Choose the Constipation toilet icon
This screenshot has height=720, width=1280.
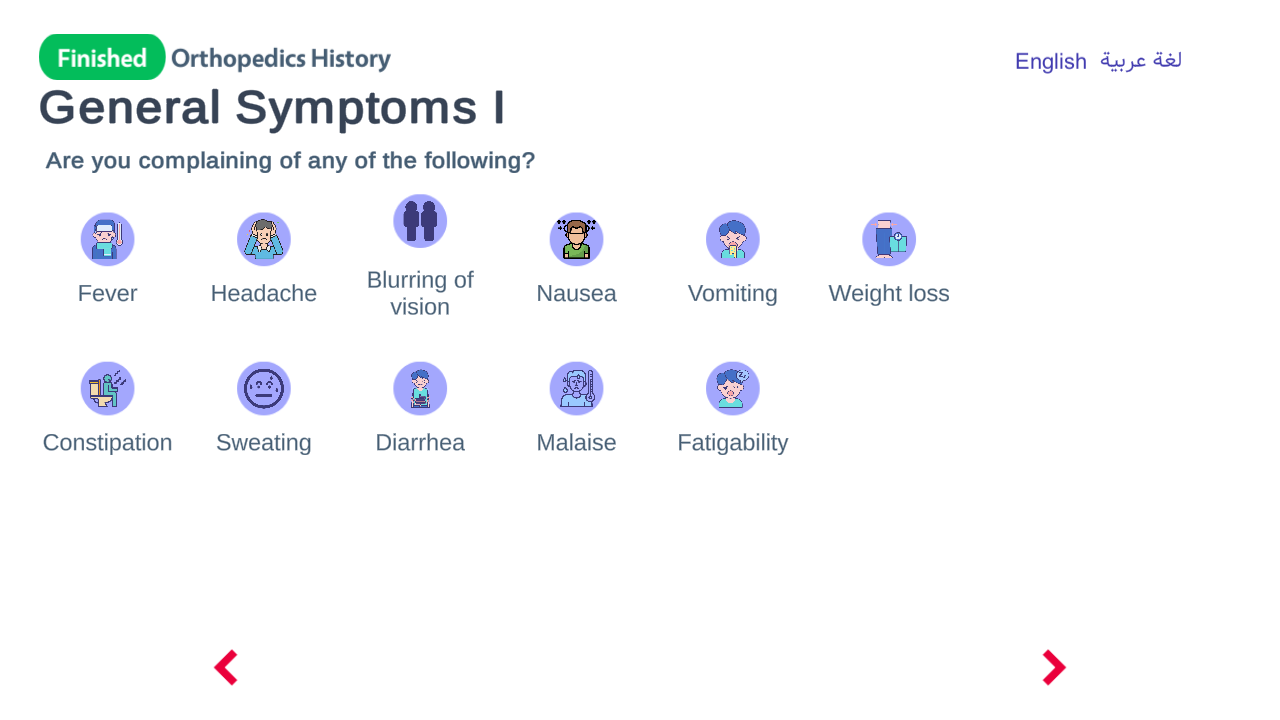pos(107,388)
